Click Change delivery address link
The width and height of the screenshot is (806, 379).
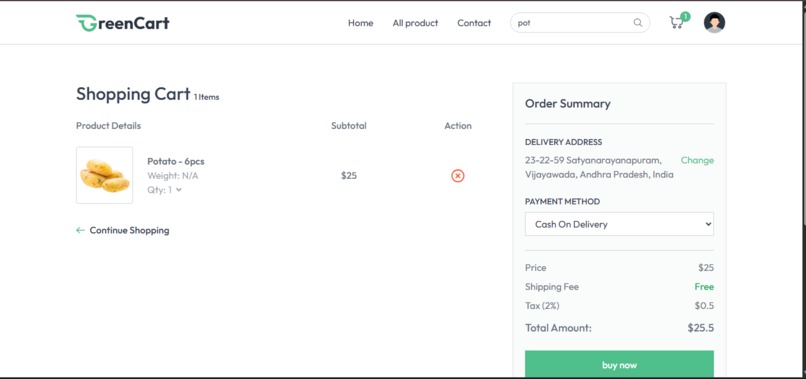[x=697, y=160]
